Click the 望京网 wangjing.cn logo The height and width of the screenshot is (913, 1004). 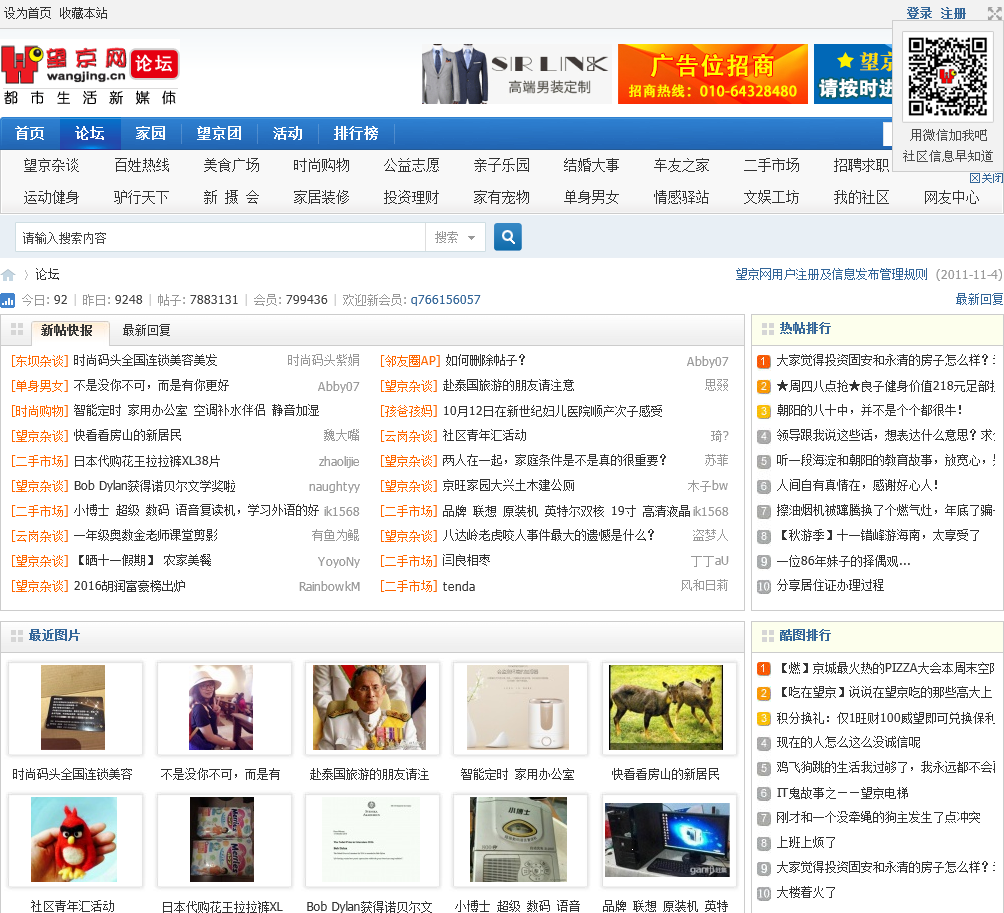pos(90,72)
